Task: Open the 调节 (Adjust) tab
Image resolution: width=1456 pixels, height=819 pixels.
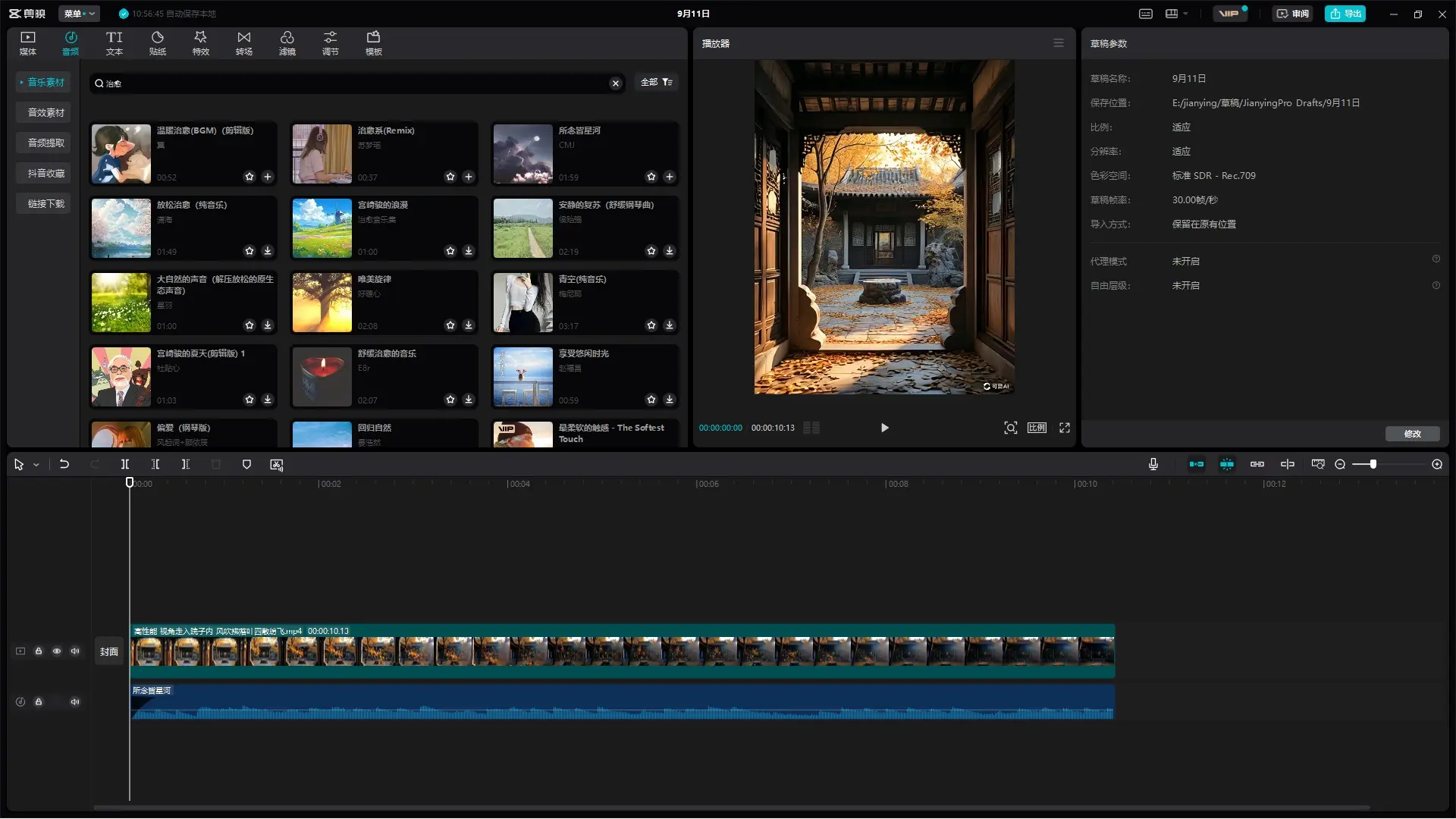Action: (331, 43)
